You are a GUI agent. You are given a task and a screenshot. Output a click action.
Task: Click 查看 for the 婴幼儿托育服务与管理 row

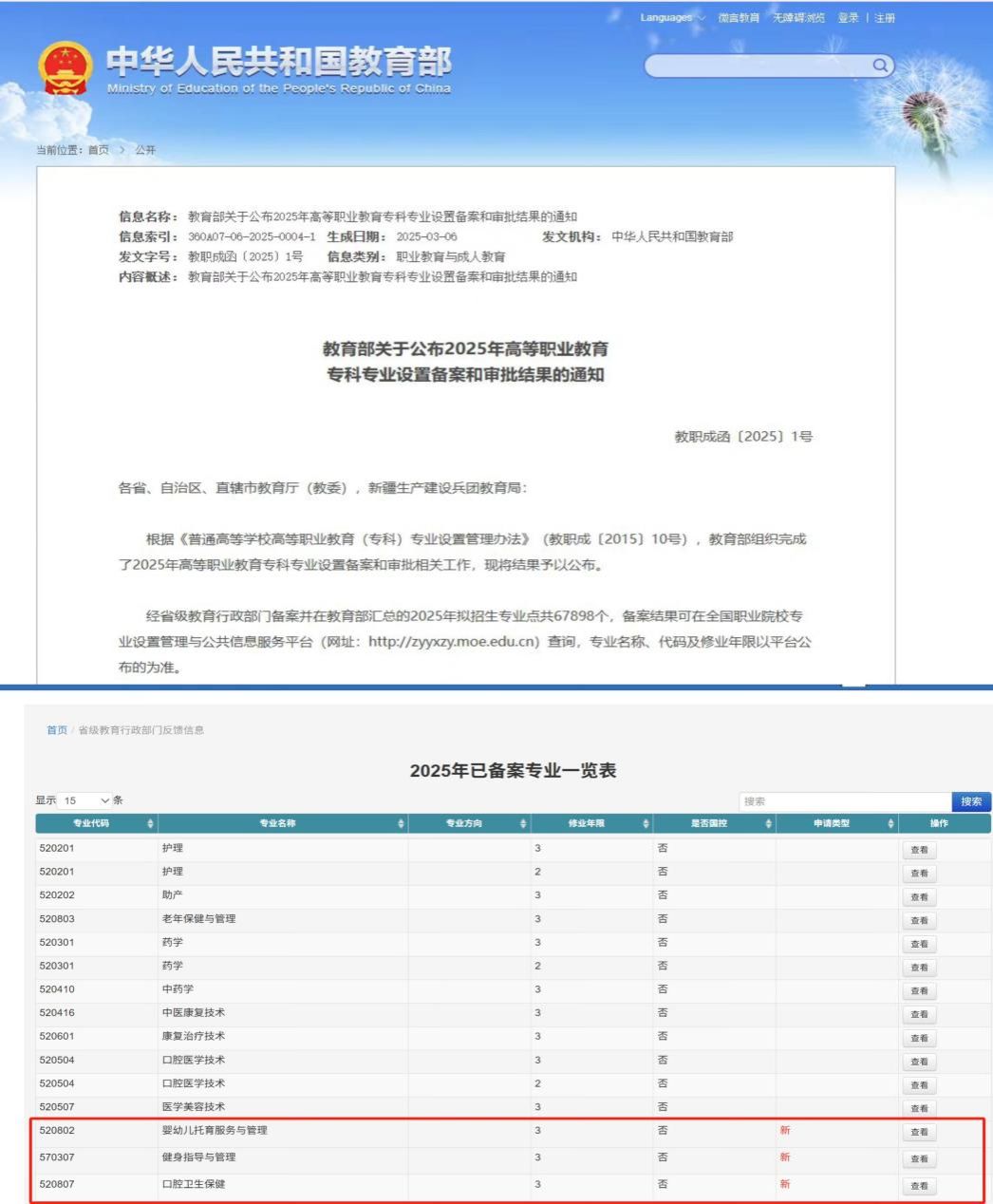919,1133
